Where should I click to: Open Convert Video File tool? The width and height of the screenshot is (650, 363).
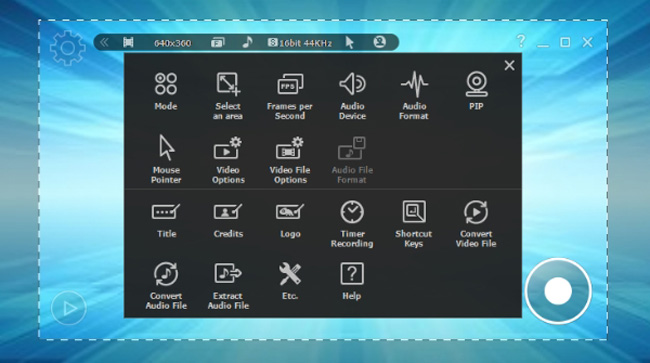[476, 224]
